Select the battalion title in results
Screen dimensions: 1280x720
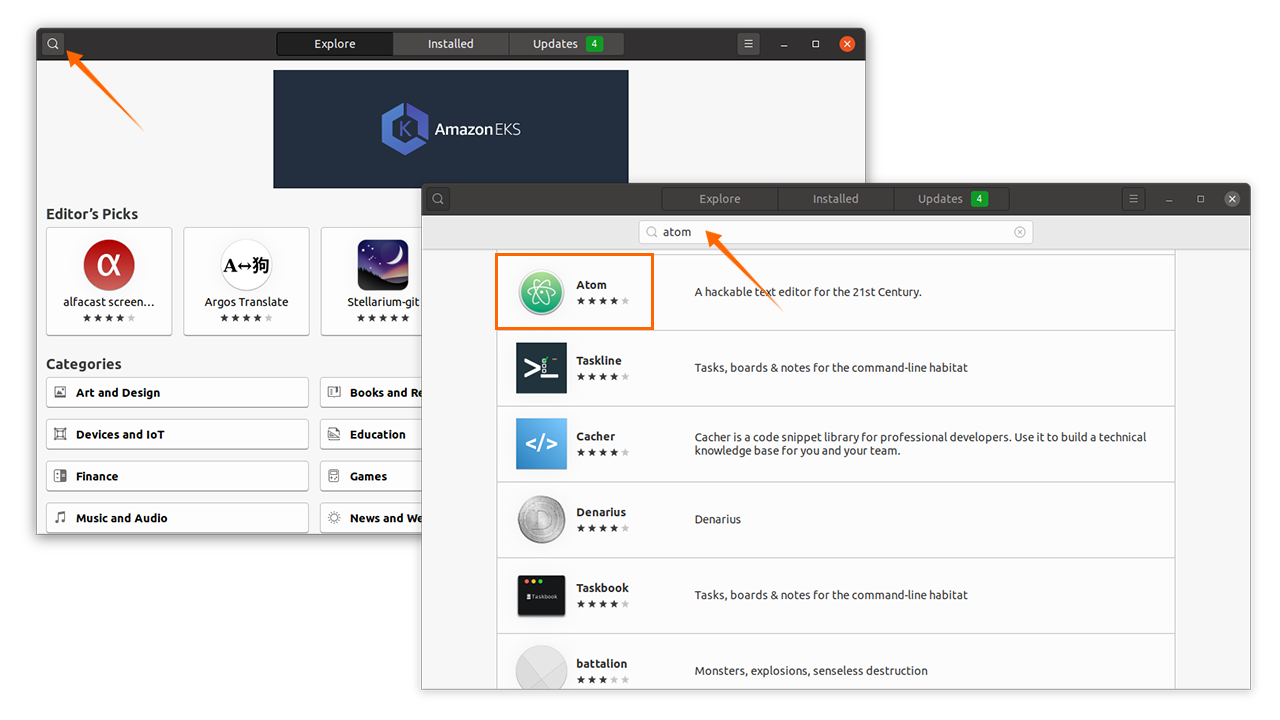602,664
